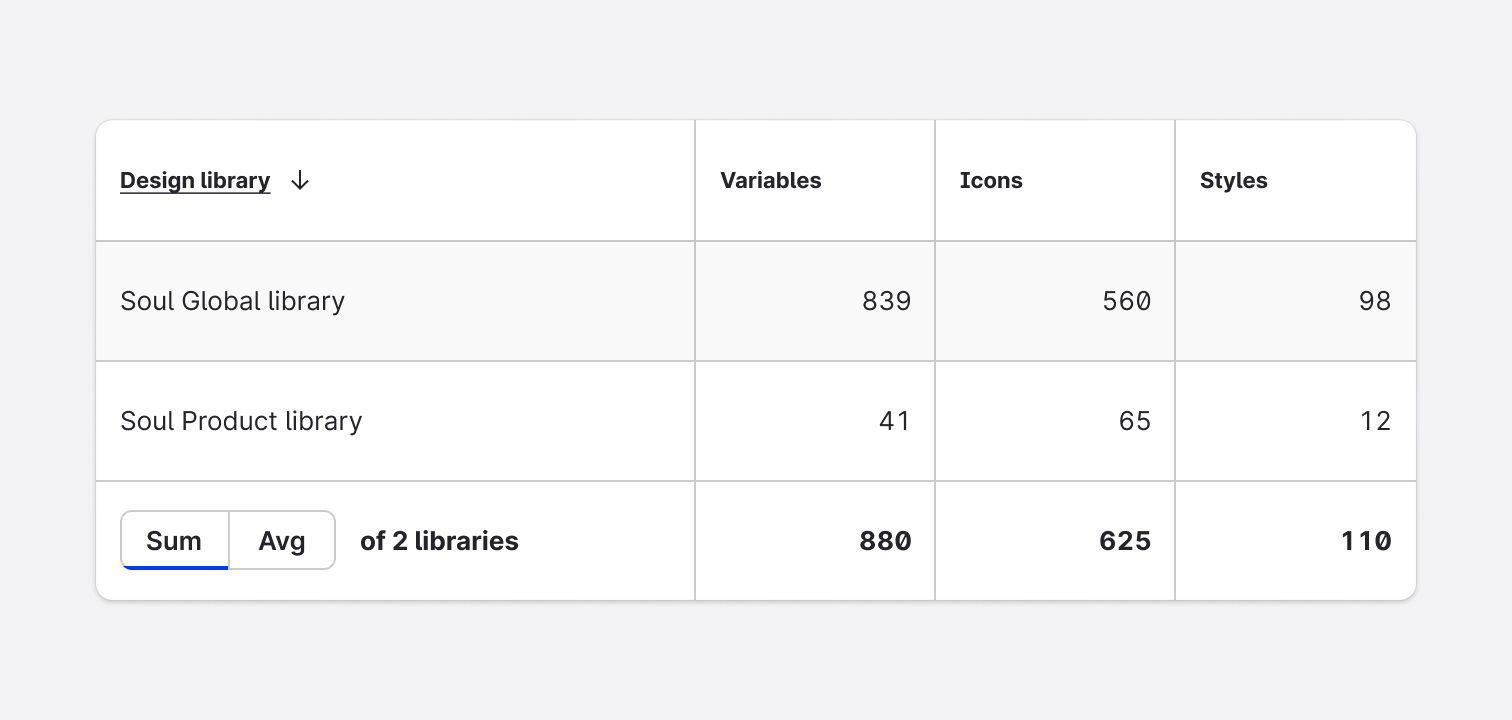This screenshot has height=720, width=1512.
Task: Select the Styles column header
Action: click(x=1233, y=181)
